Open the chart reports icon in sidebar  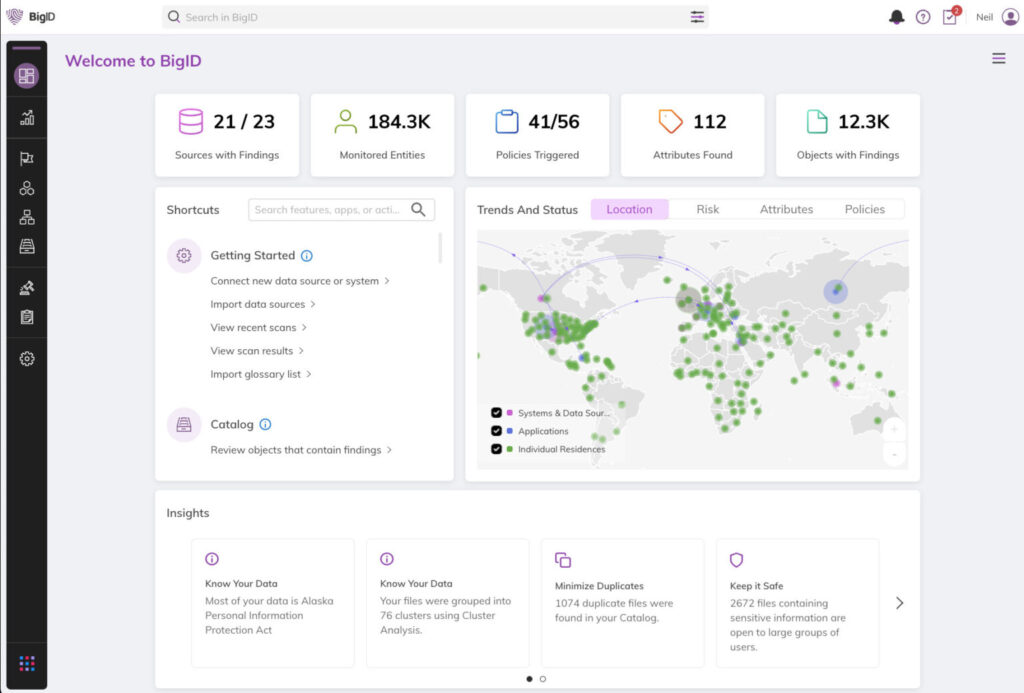(27, 118)
